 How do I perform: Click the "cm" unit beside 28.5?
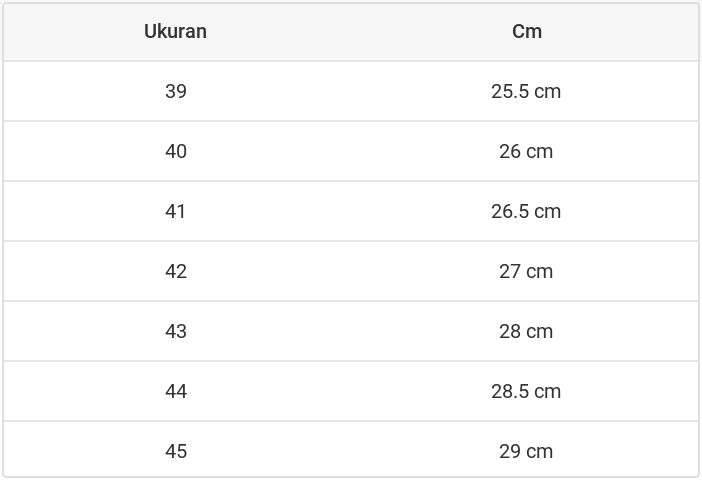547,392
